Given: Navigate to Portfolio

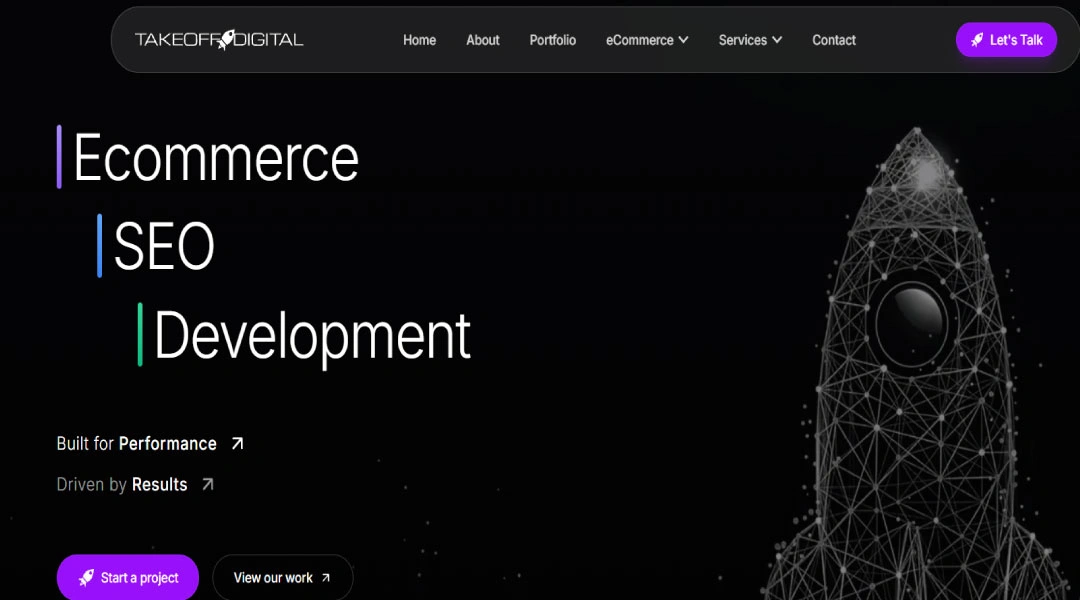Looking at the screenshot, I should [552, 40].
